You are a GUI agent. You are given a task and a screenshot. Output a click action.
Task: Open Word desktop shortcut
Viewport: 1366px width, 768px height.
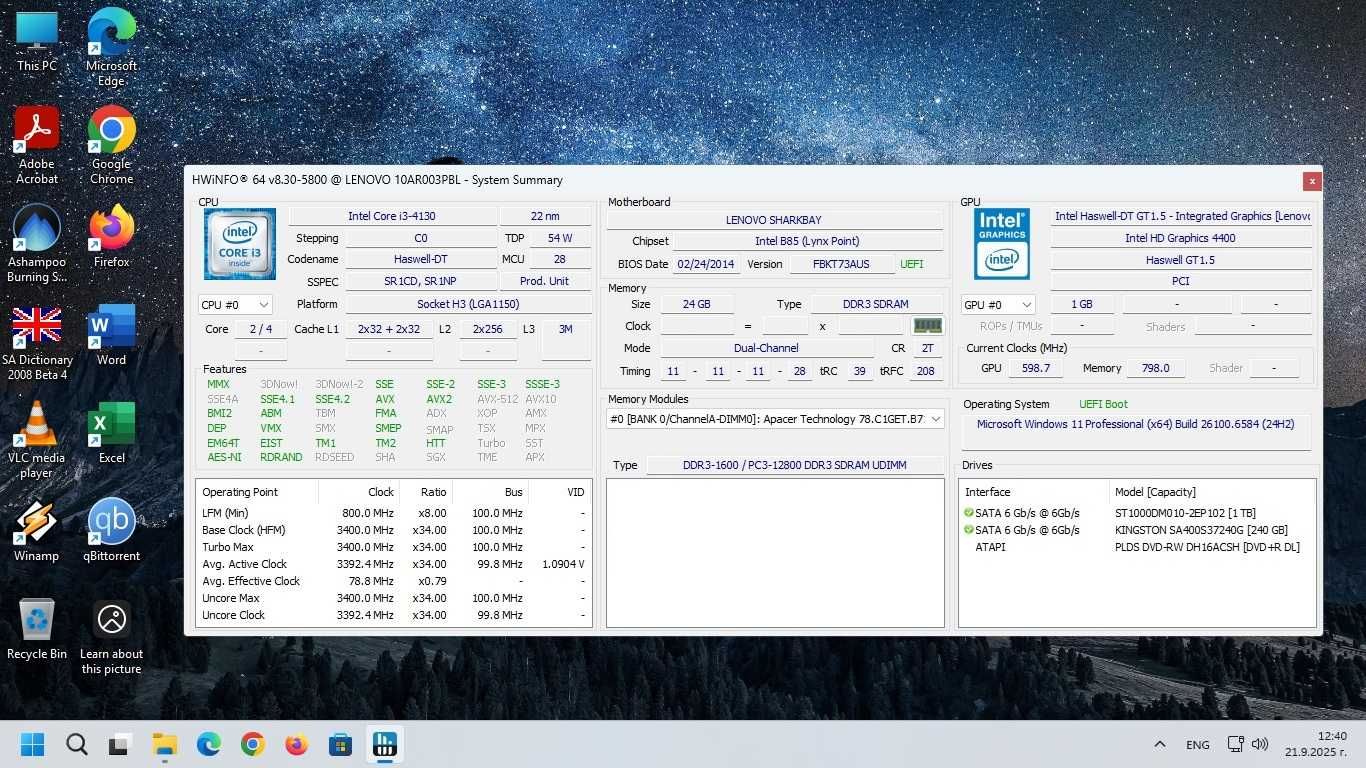111,334
